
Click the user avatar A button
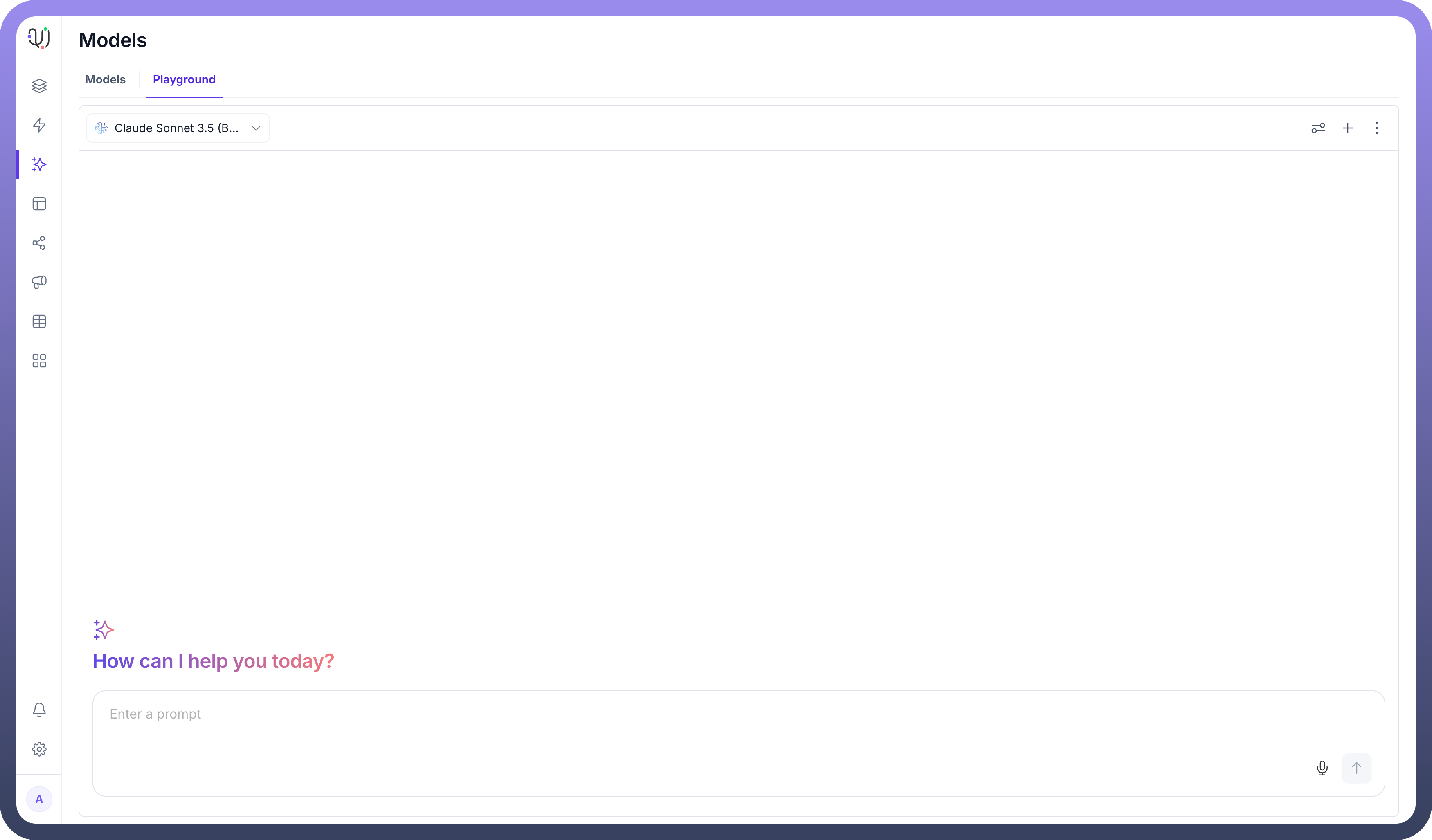tap(39, 799)
